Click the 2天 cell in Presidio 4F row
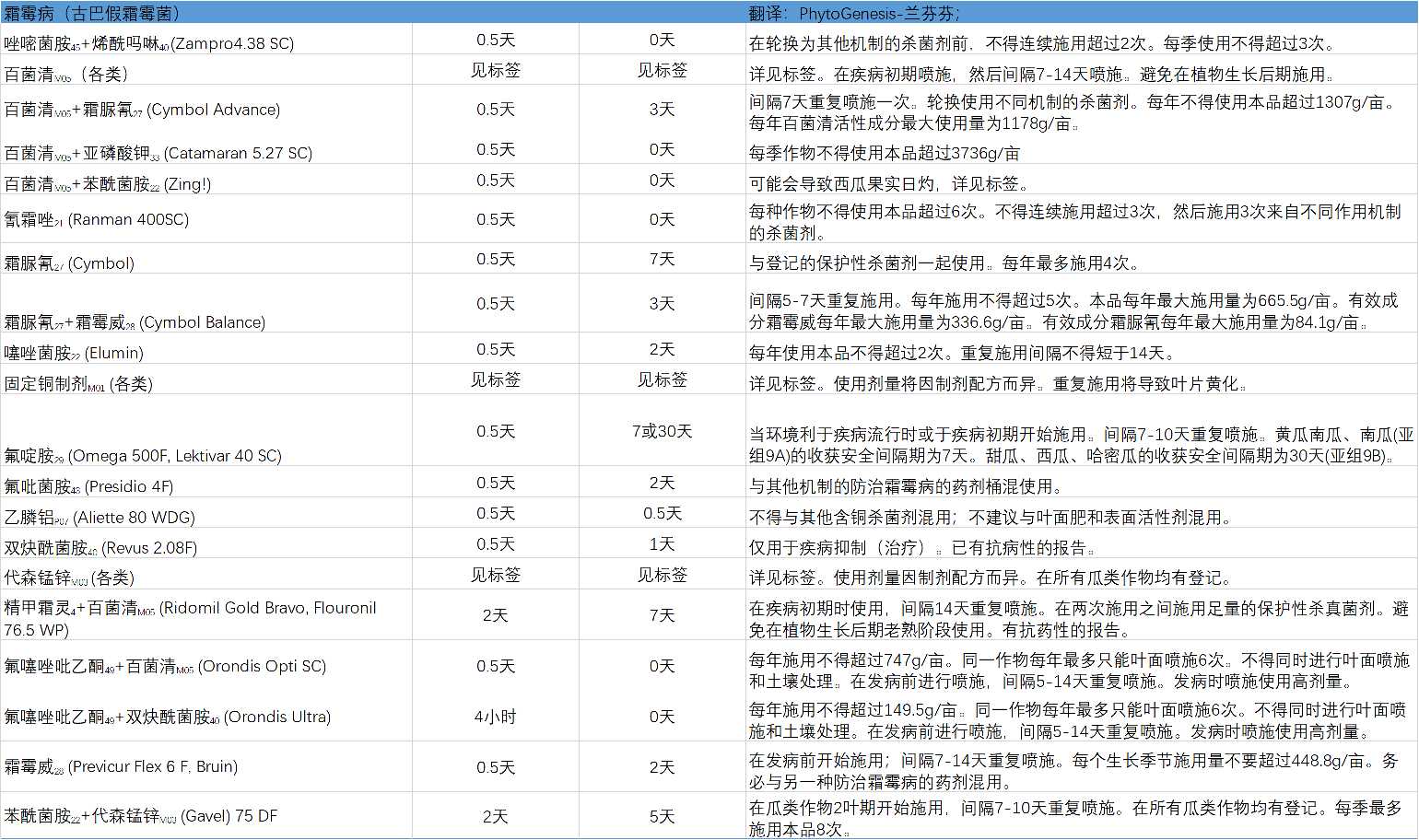The image size is (1419, 840). [662, 483]
